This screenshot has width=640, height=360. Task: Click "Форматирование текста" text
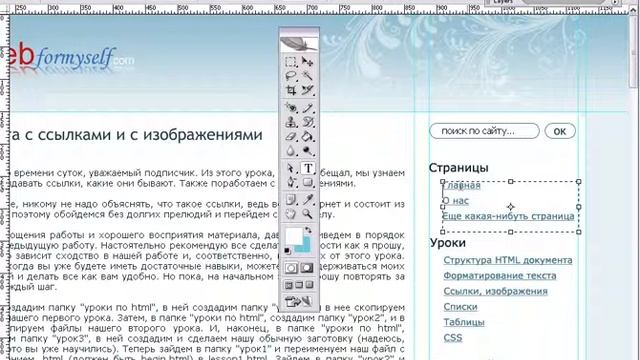coord(500,276)
